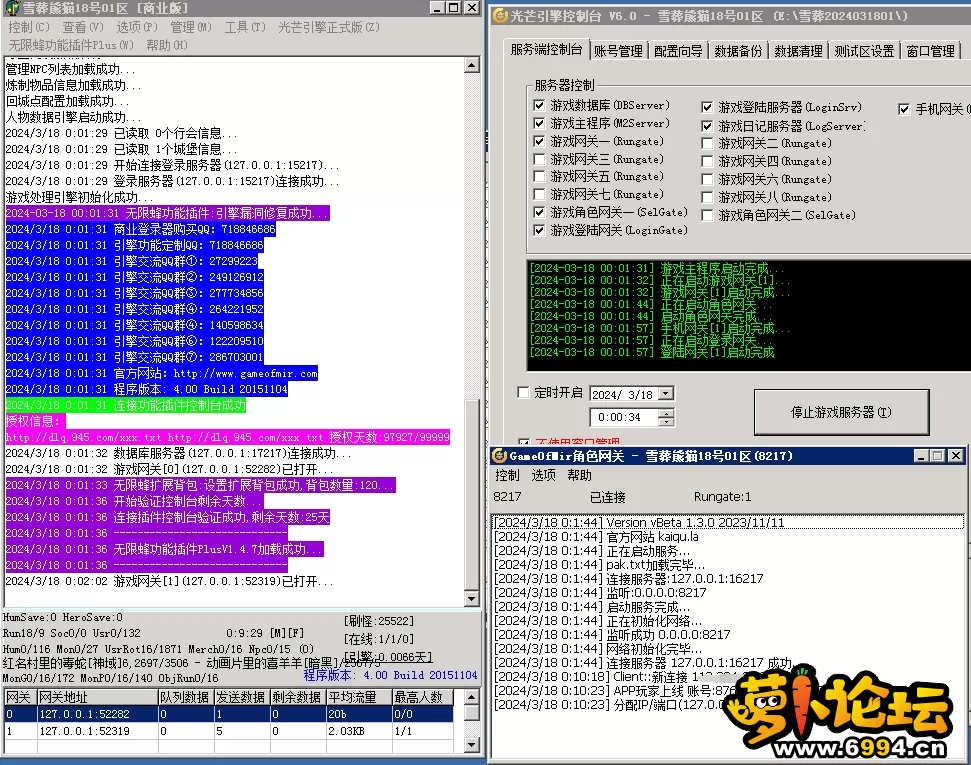Open the 控制 menu in the 角色网关 window

pyautogui.click(x=507, y=475)
